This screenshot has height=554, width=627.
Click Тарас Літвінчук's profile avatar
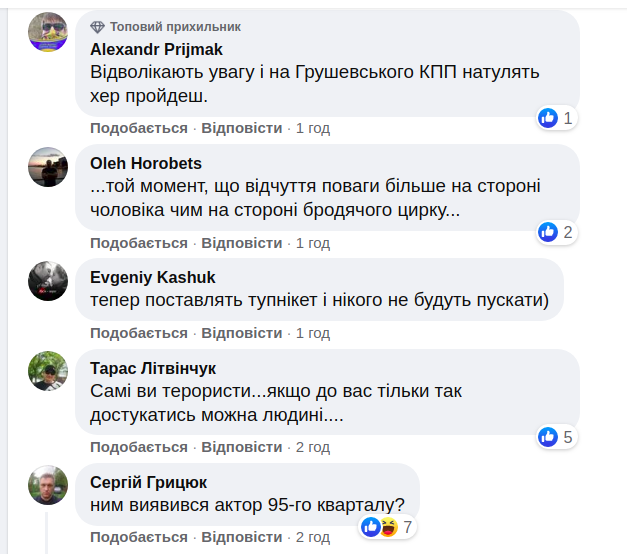47,372
